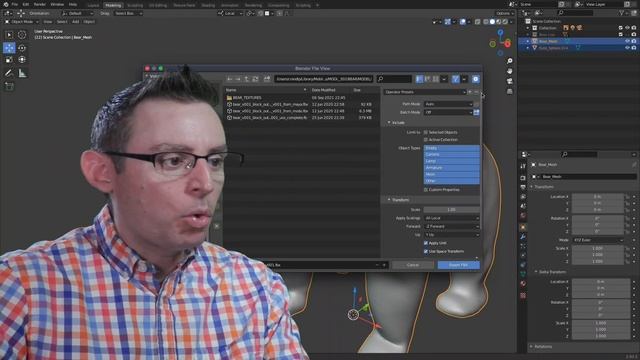Toggle the file browser options gear panel
The height and width of the screenshot is (360, 640).
(x=476, y=79)
